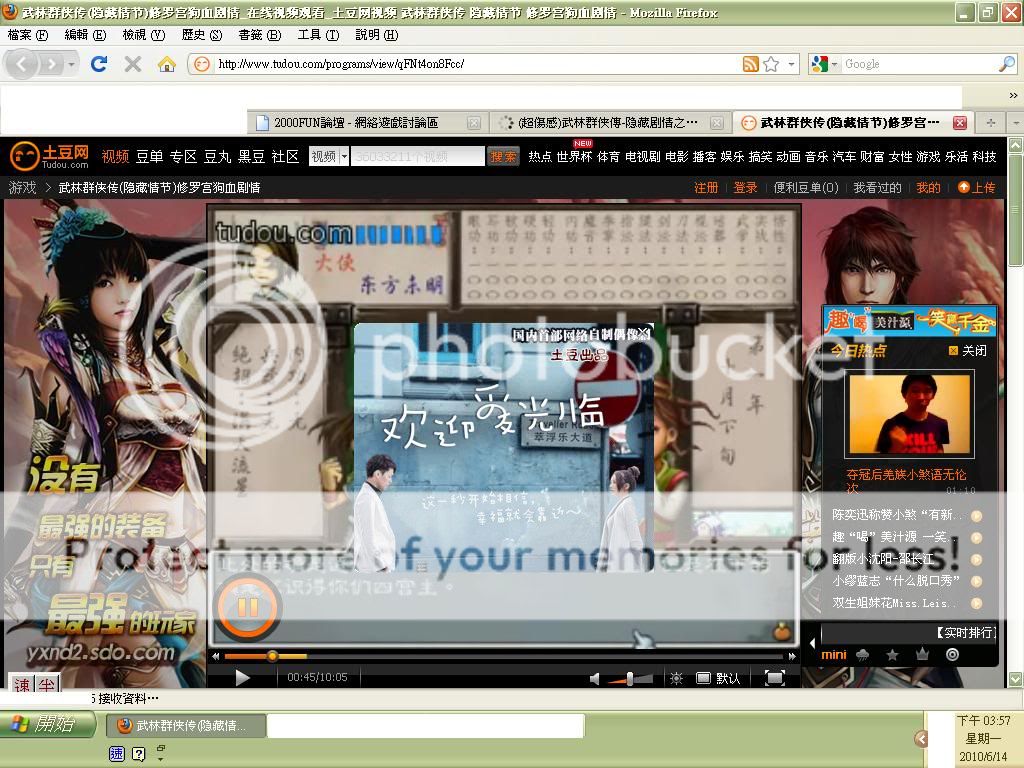The image size is (1024, 768).
Task: Click the orange 搜索 search button
Action: (503, 157)
